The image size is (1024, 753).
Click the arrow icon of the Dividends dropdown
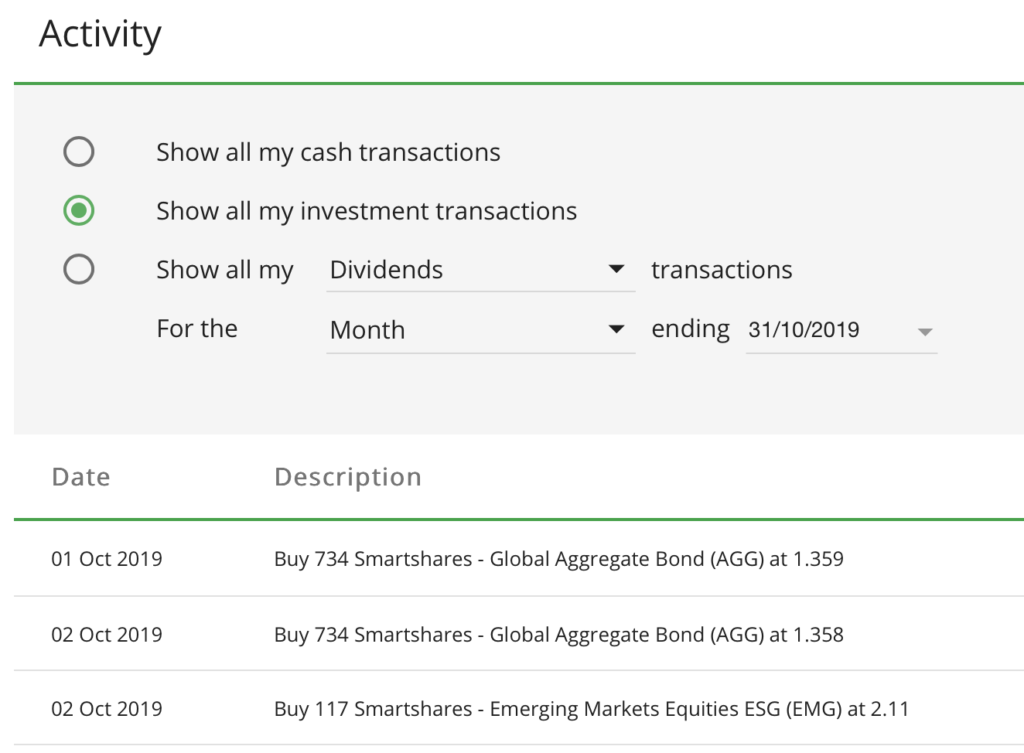coord(617,270)
